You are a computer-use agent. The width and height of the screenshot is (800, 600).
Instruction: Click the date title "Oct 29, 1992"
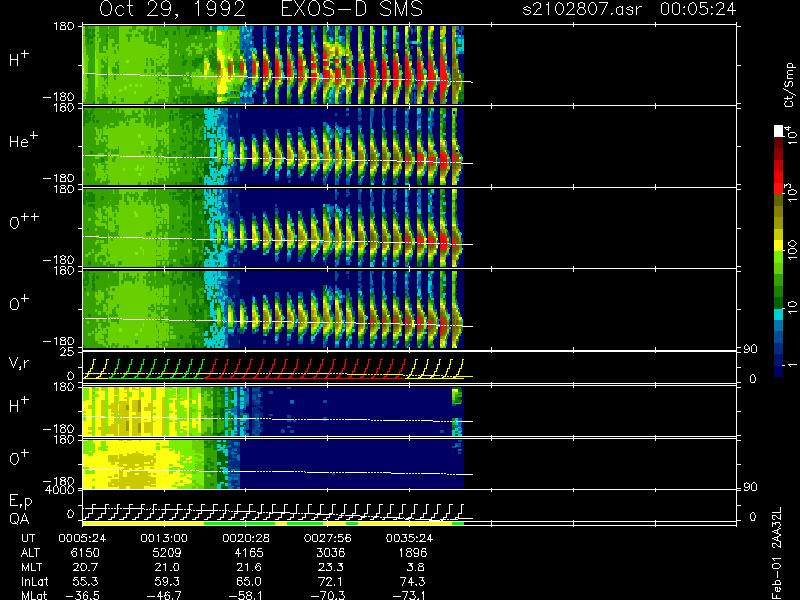coord(172,9)
